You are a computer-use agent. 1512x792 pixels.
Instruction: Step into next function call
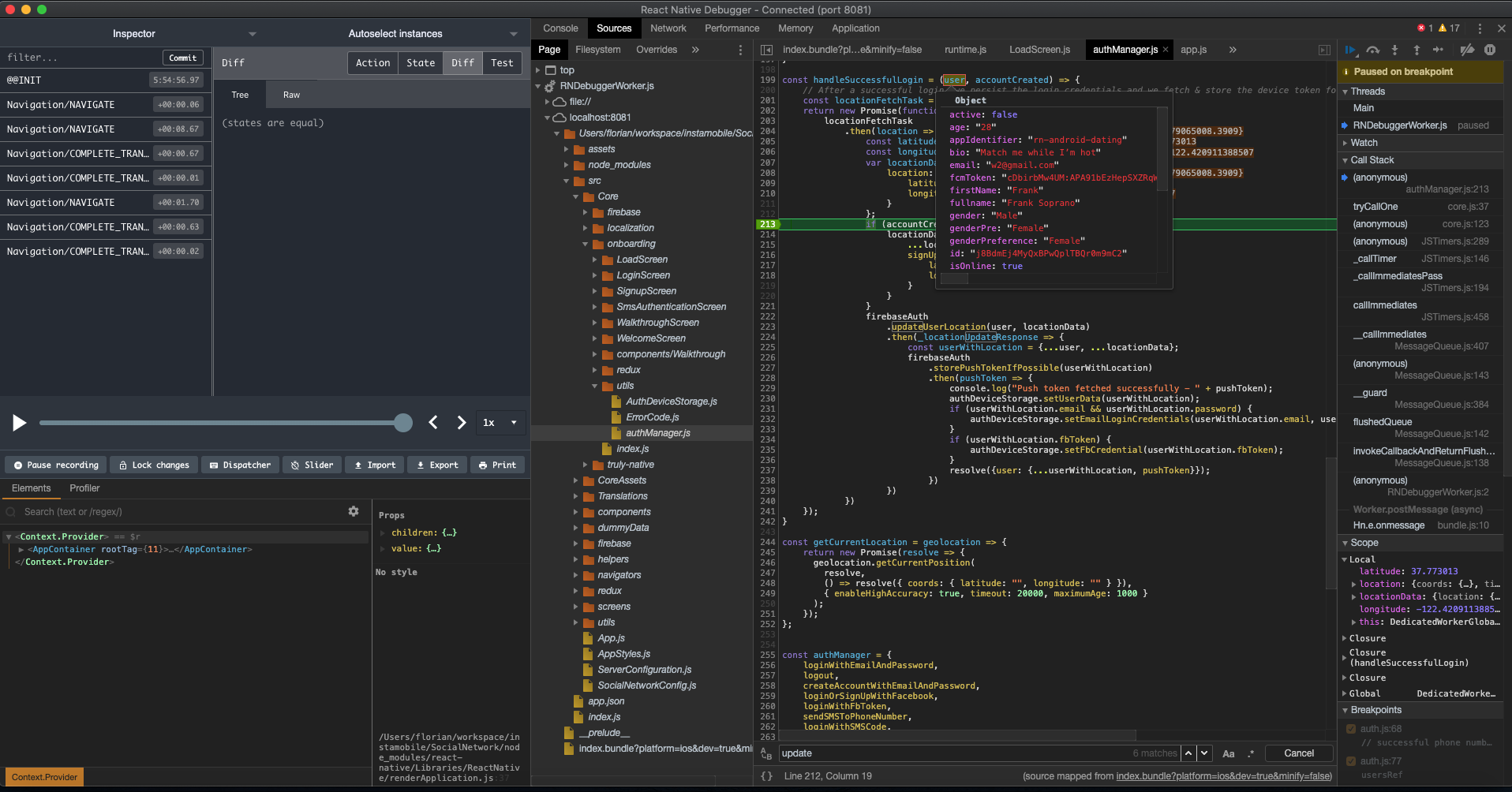pos(1395,50)
